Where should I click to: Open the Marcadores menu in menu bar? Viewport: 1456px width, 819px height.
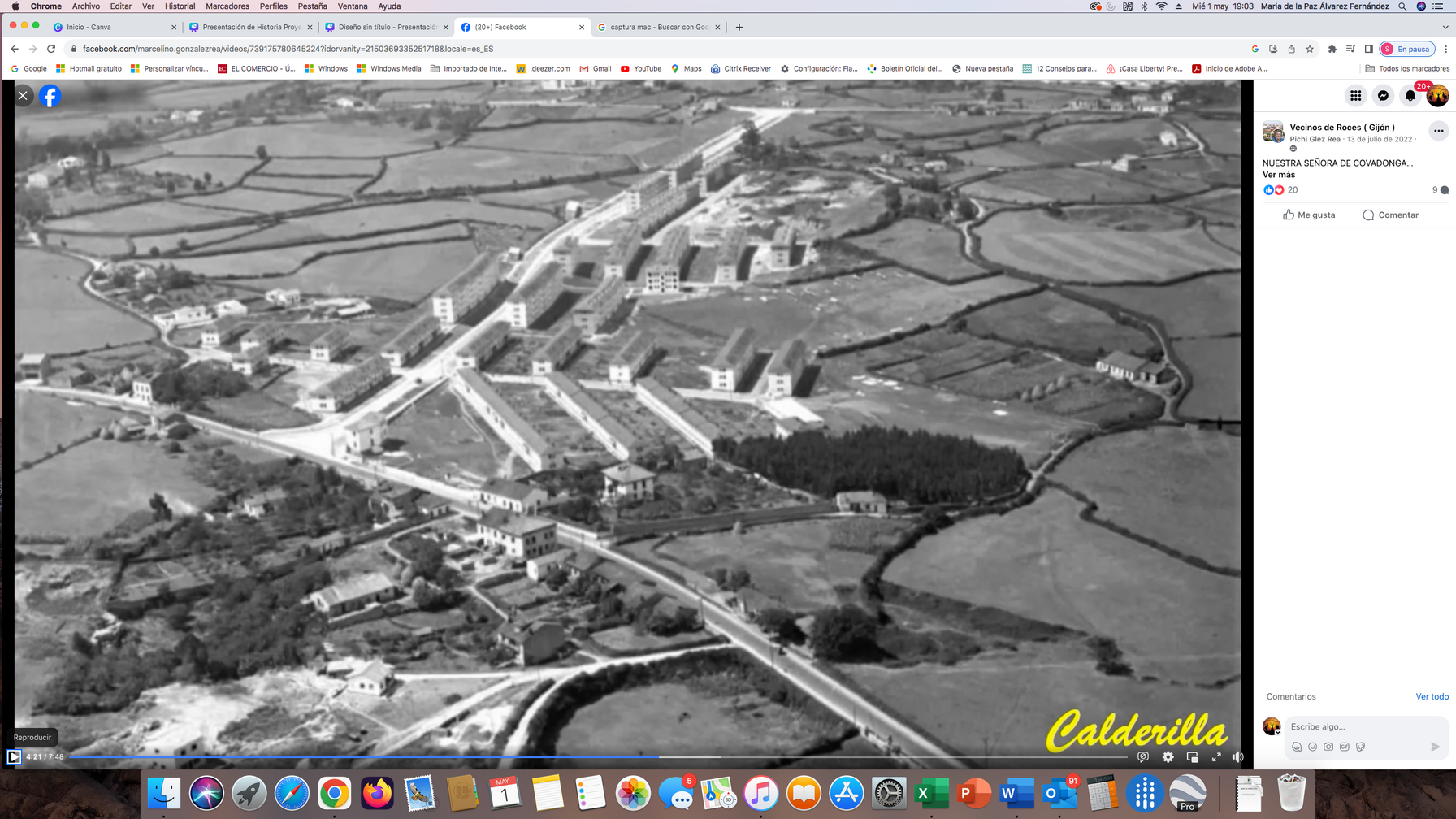click(227, 6)
